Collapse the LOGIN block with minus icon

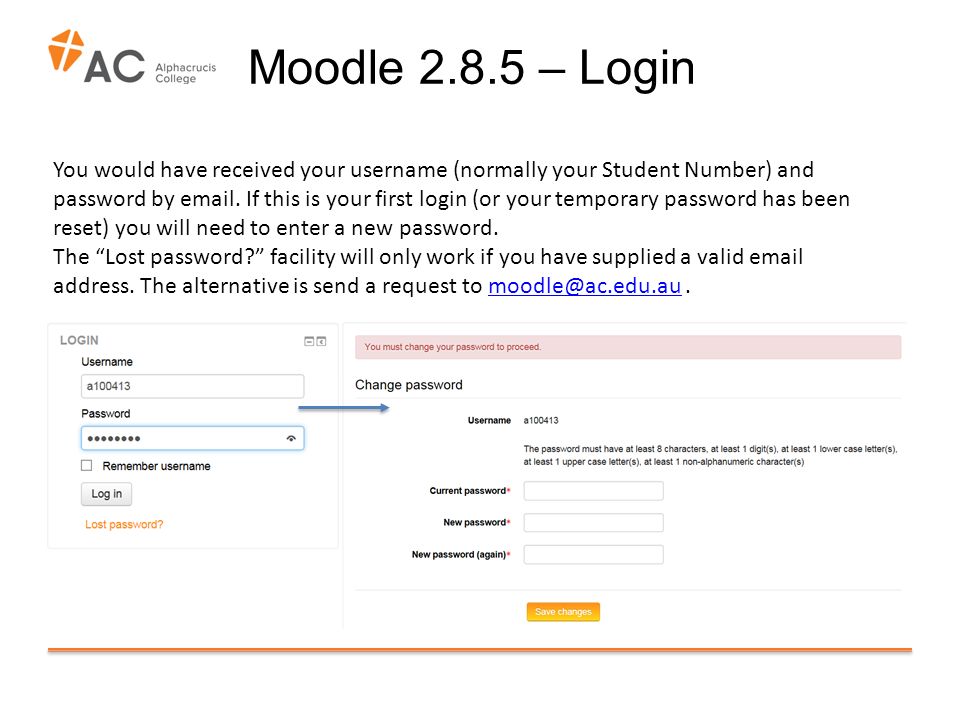coord(309,341)
